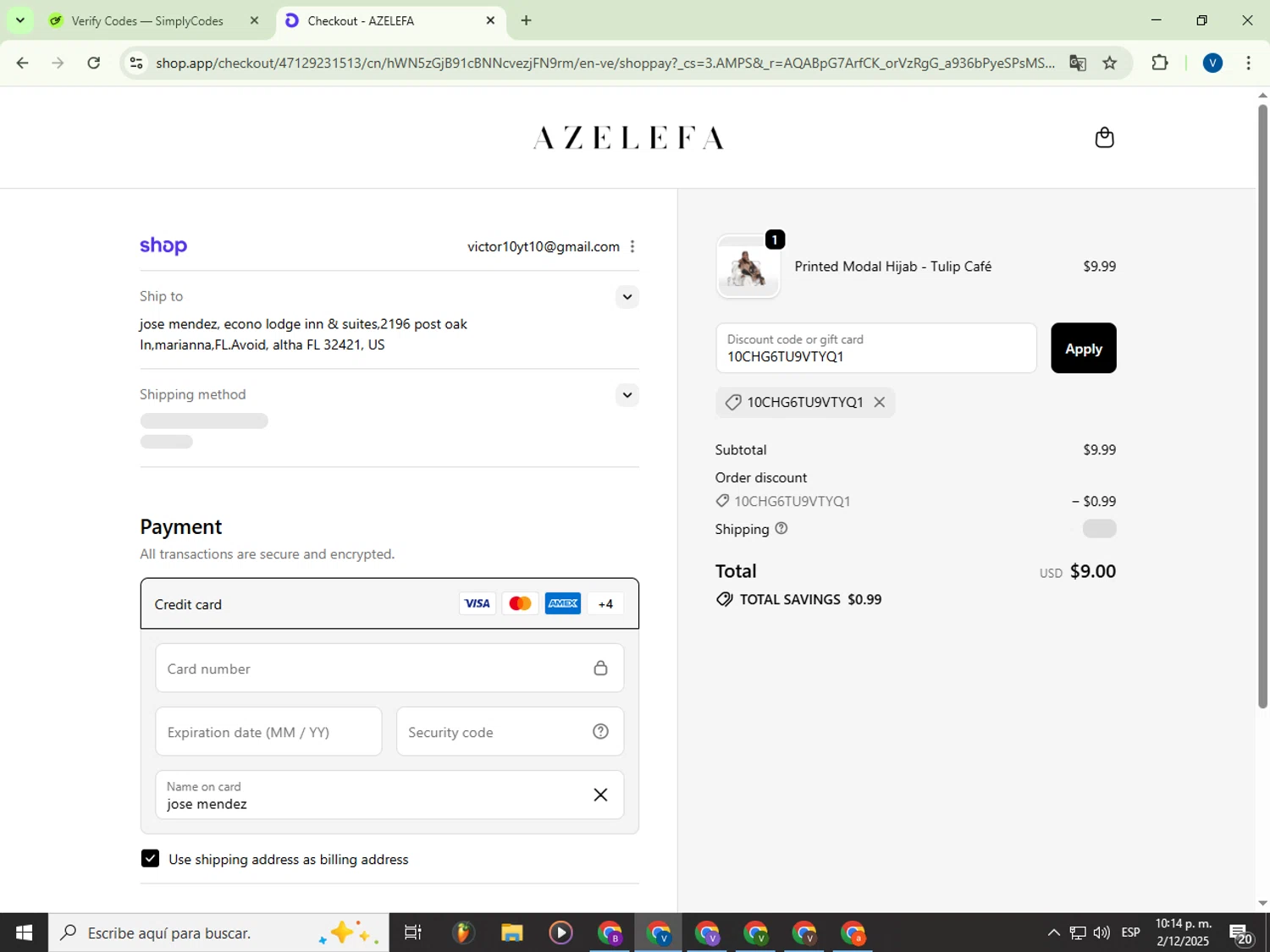Open the Windows Start menu

[24, 933]
